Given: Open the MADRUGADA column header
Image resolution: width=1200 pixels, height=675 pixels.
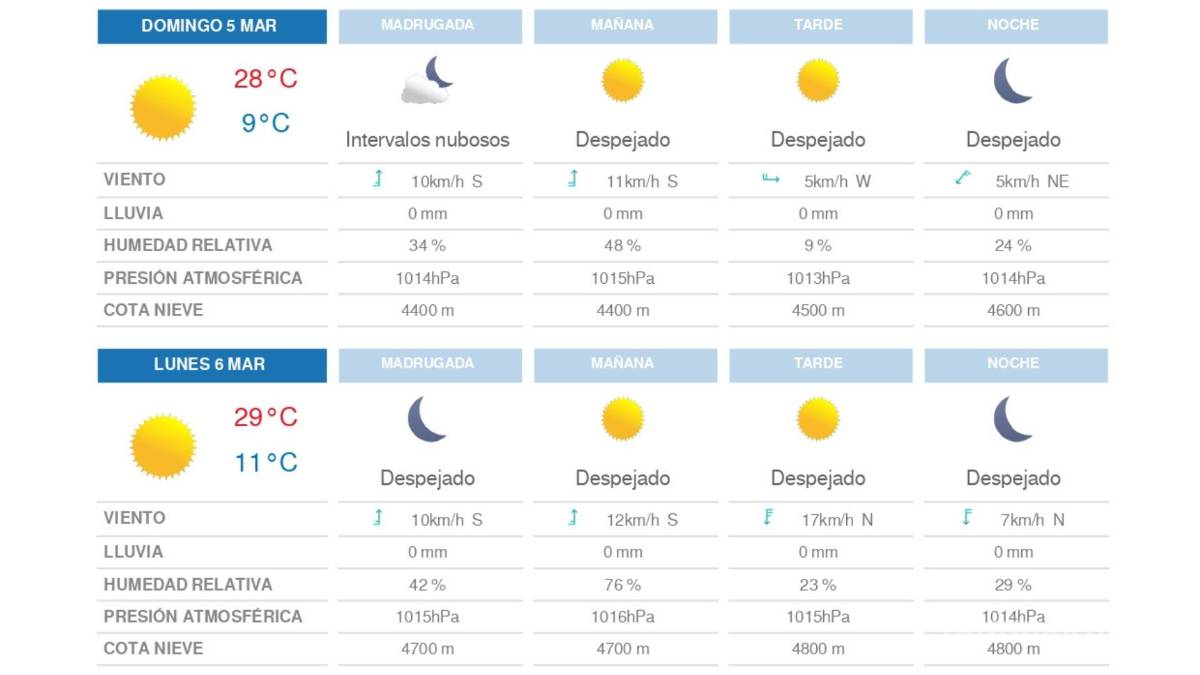Looking at the screenshot, I should (x=430, y=26).
